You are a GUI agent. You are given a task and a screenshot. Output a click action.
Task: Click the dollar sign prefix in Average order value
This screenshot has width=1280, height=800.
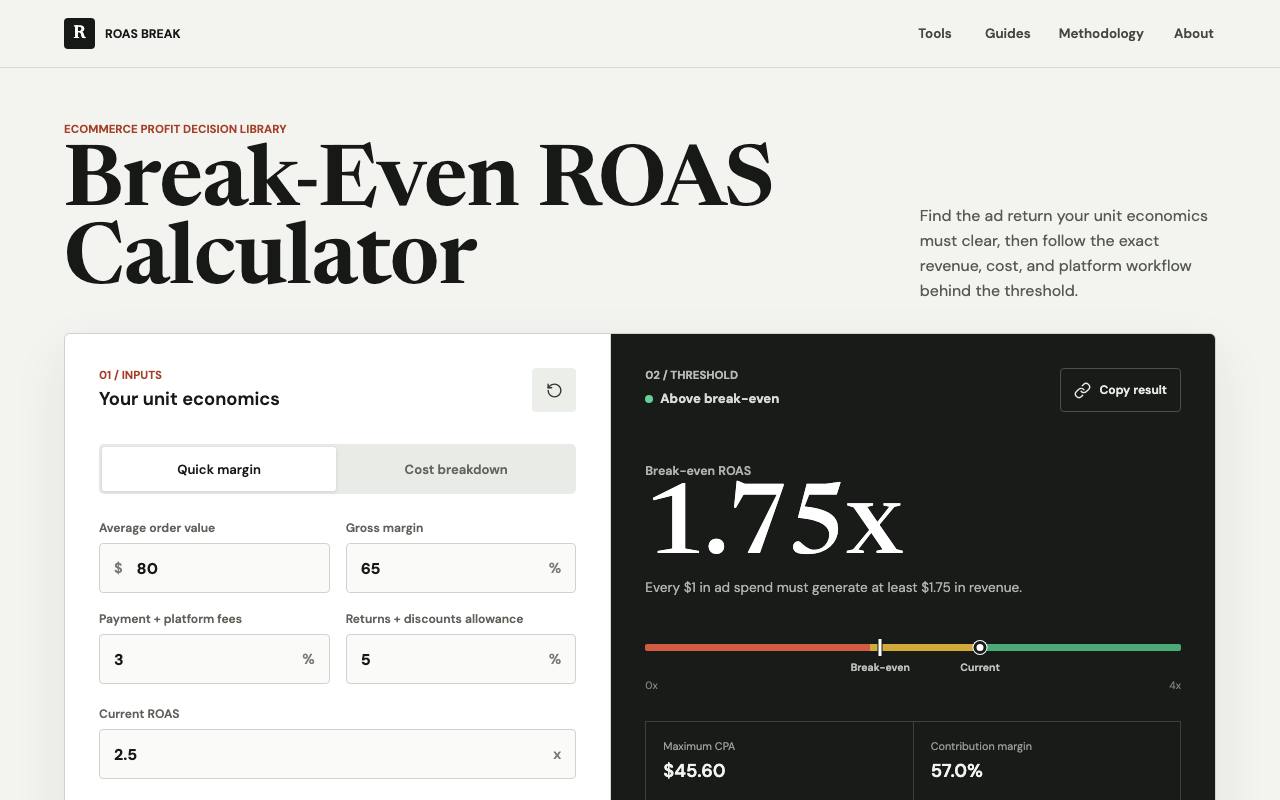click(x=118, y=568)
